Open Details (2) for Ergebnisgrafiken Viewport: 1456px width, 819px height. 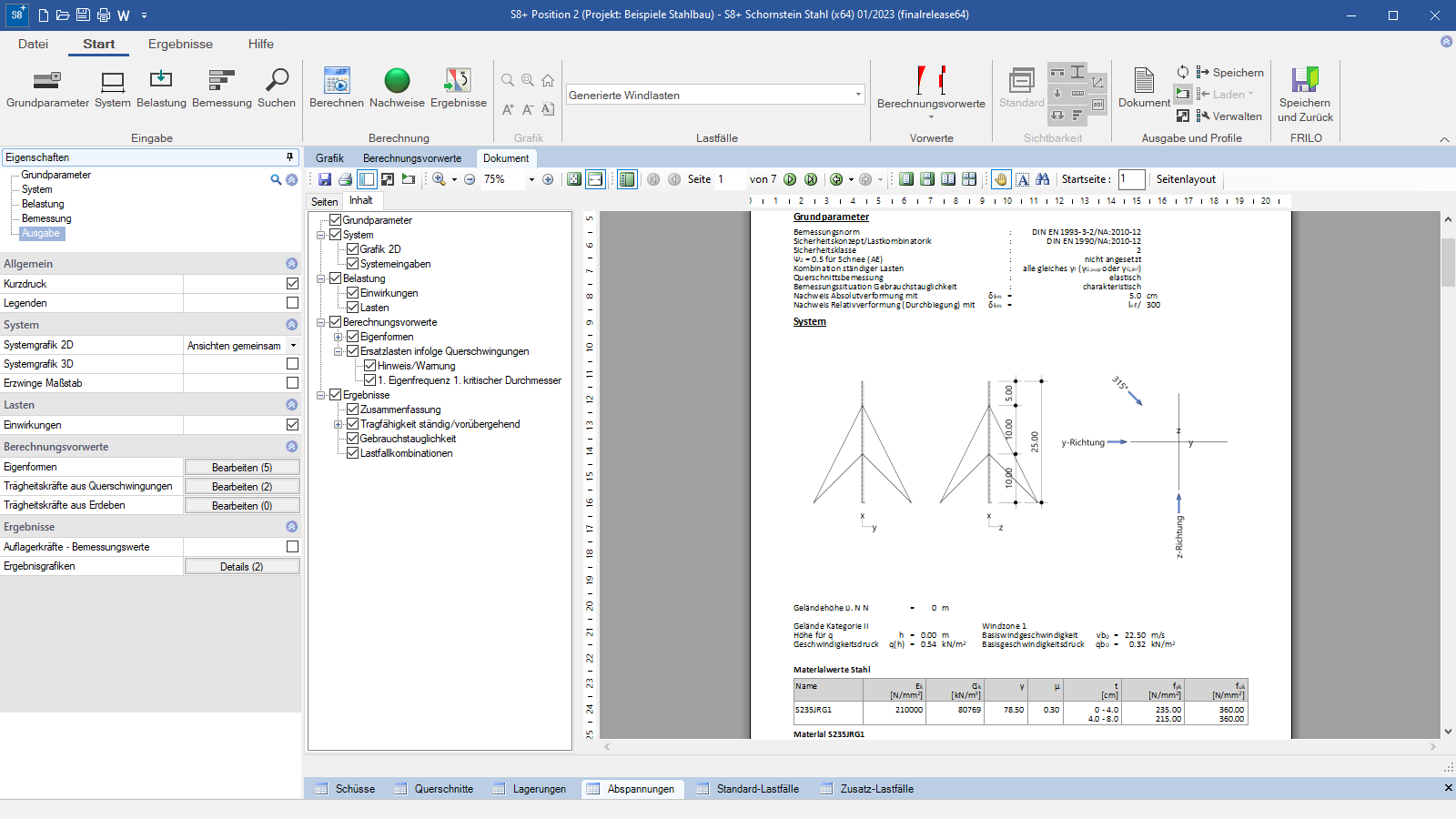click(242, 566)
